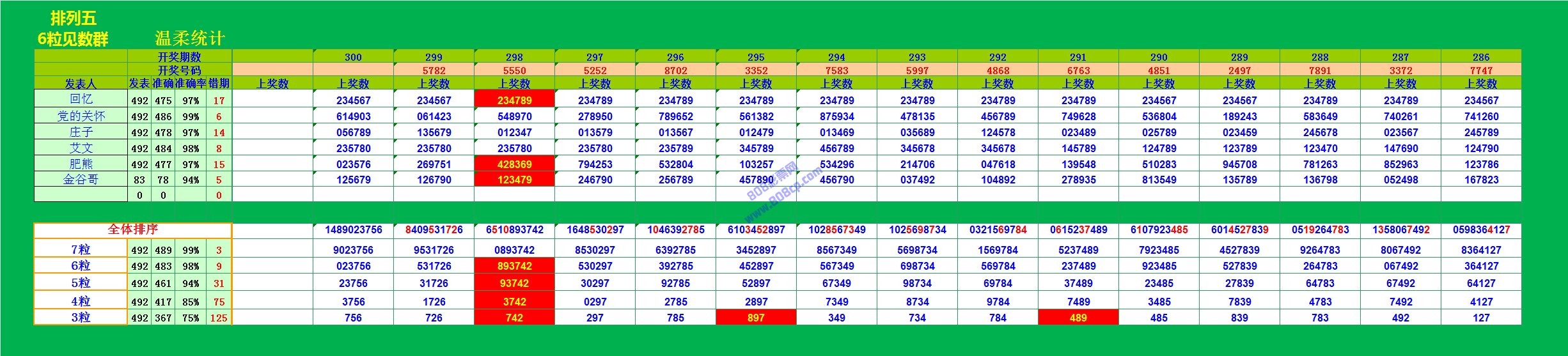Select the period 286 column header
Screen dimensions: 1568x356
pyautogui.click(x=1481, y=57)
